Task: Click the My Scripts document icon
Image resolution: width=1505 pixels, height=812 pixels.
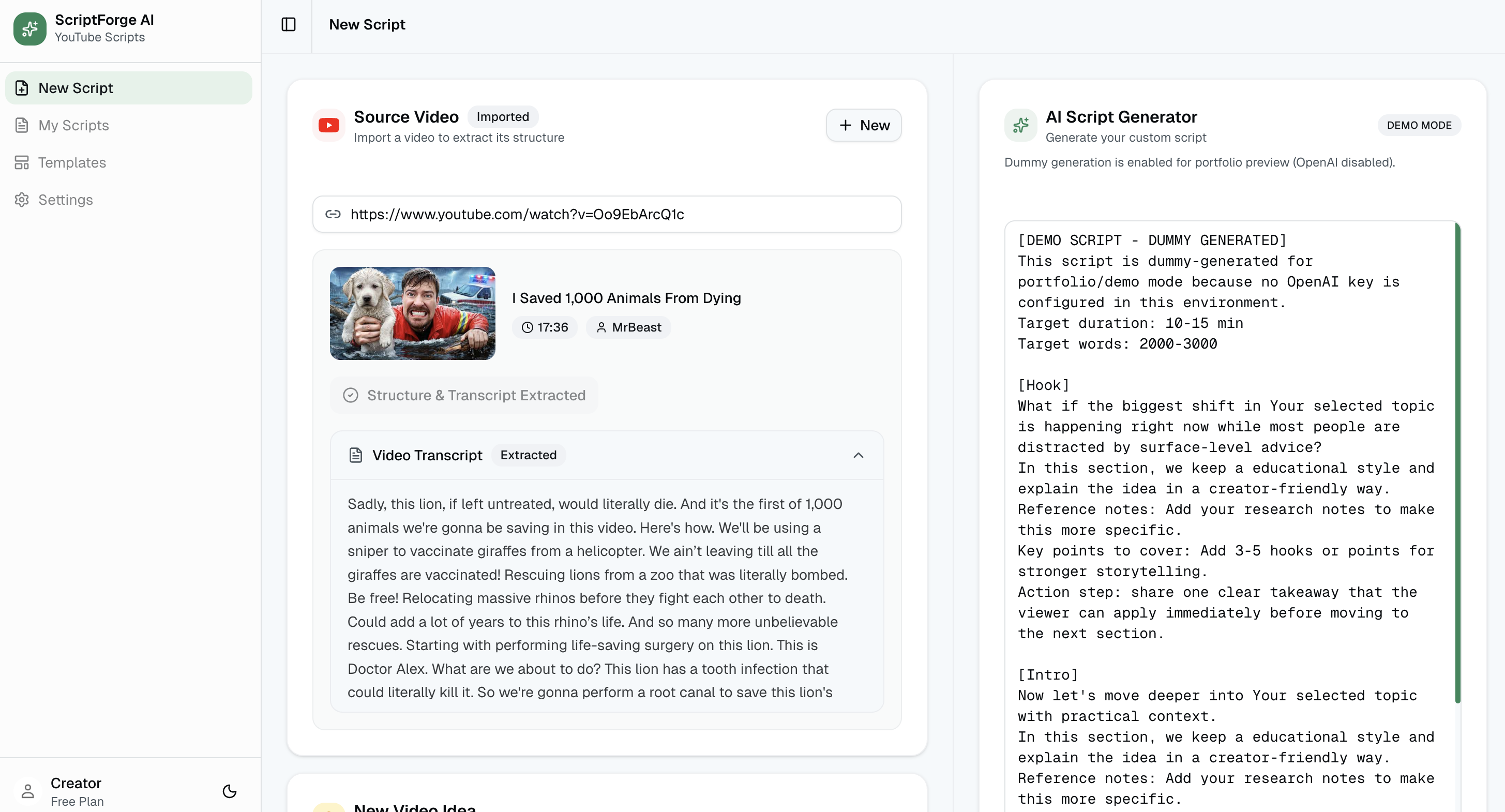Action: pos(22,125)
